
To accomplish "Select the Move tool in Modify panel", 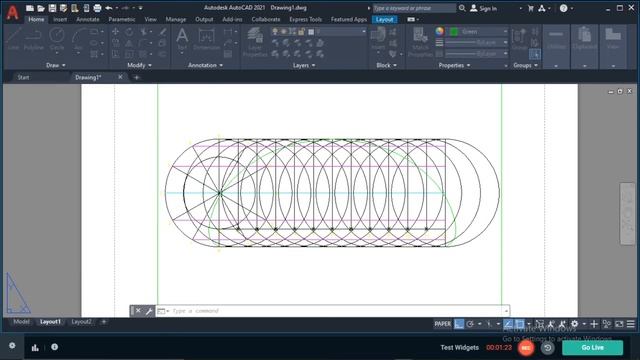I will (x=116, y=31).
